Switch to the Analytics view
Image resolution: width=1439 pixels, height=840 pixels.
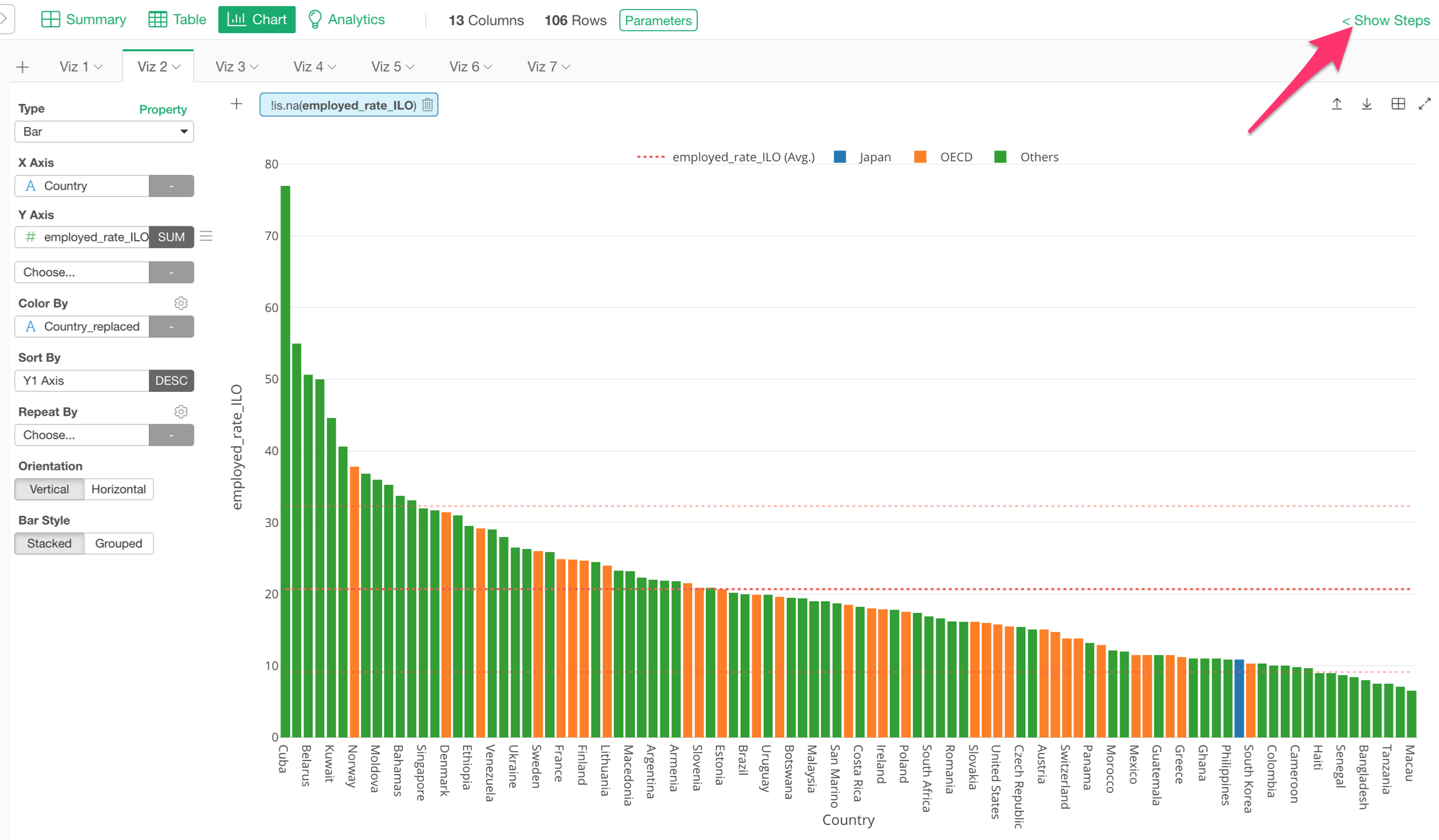(x=347, y=20)
